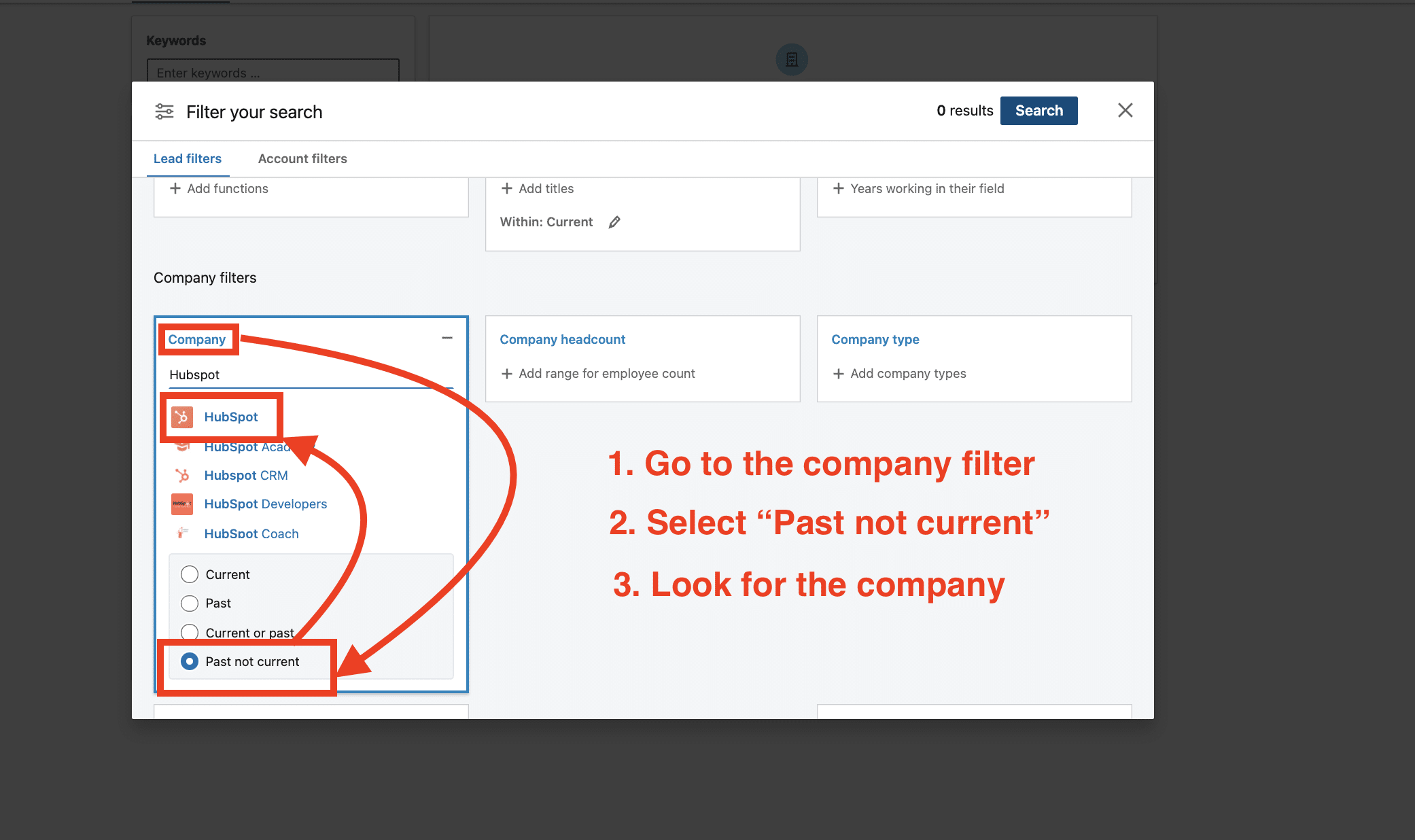This screenshot has height=840, width=1415.
Task: Switch to the Account filters tab
Action: point(302,158)
